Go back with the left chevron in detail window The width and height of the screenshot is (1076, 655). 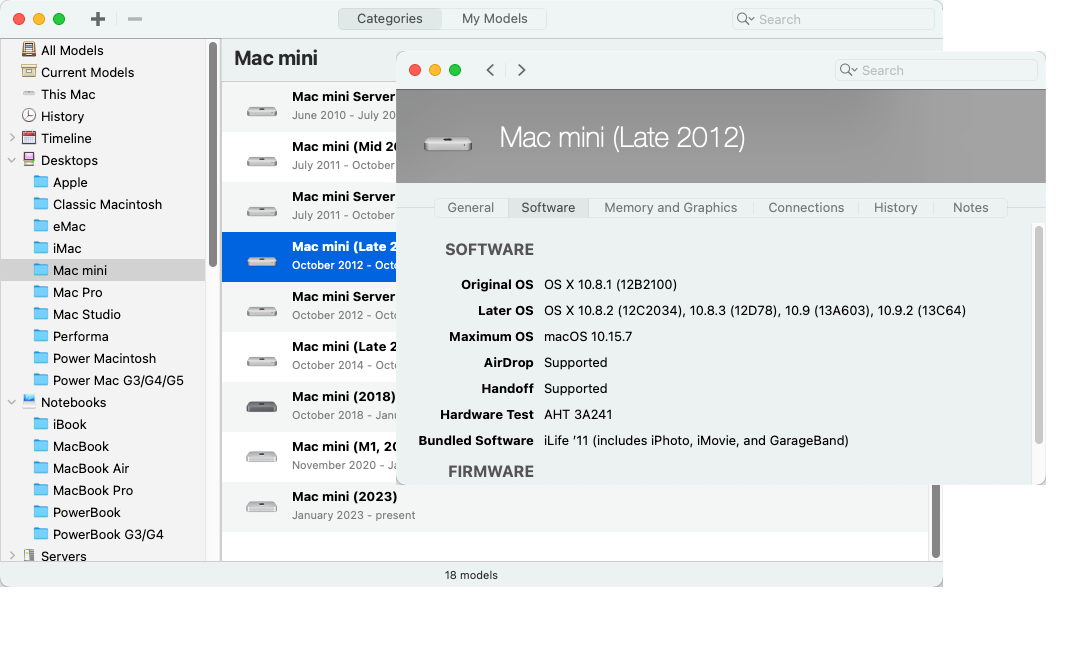point(490,70)
